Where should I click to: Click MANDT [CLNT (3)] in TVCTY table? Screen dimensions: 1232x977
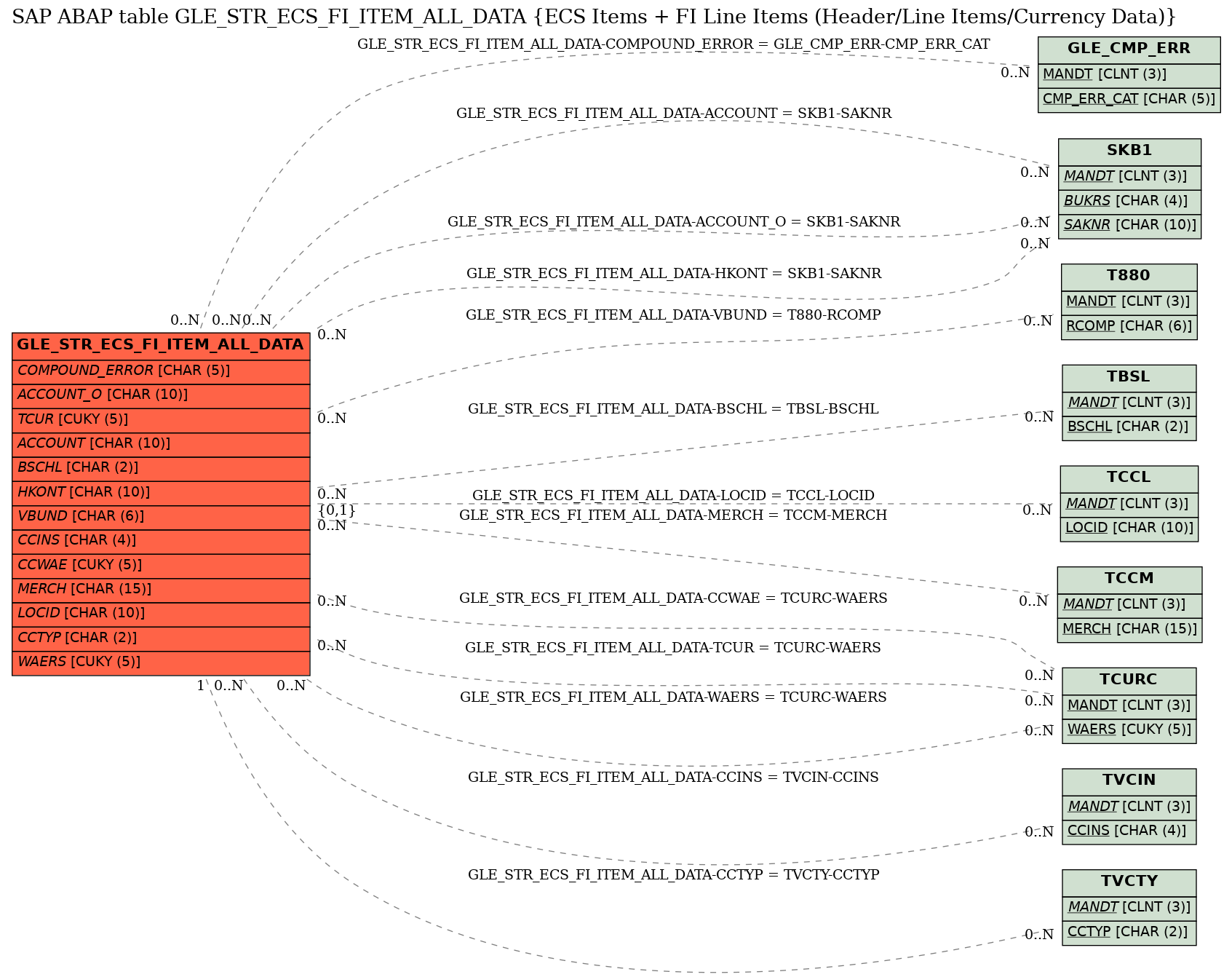(x=1129, y=908)
